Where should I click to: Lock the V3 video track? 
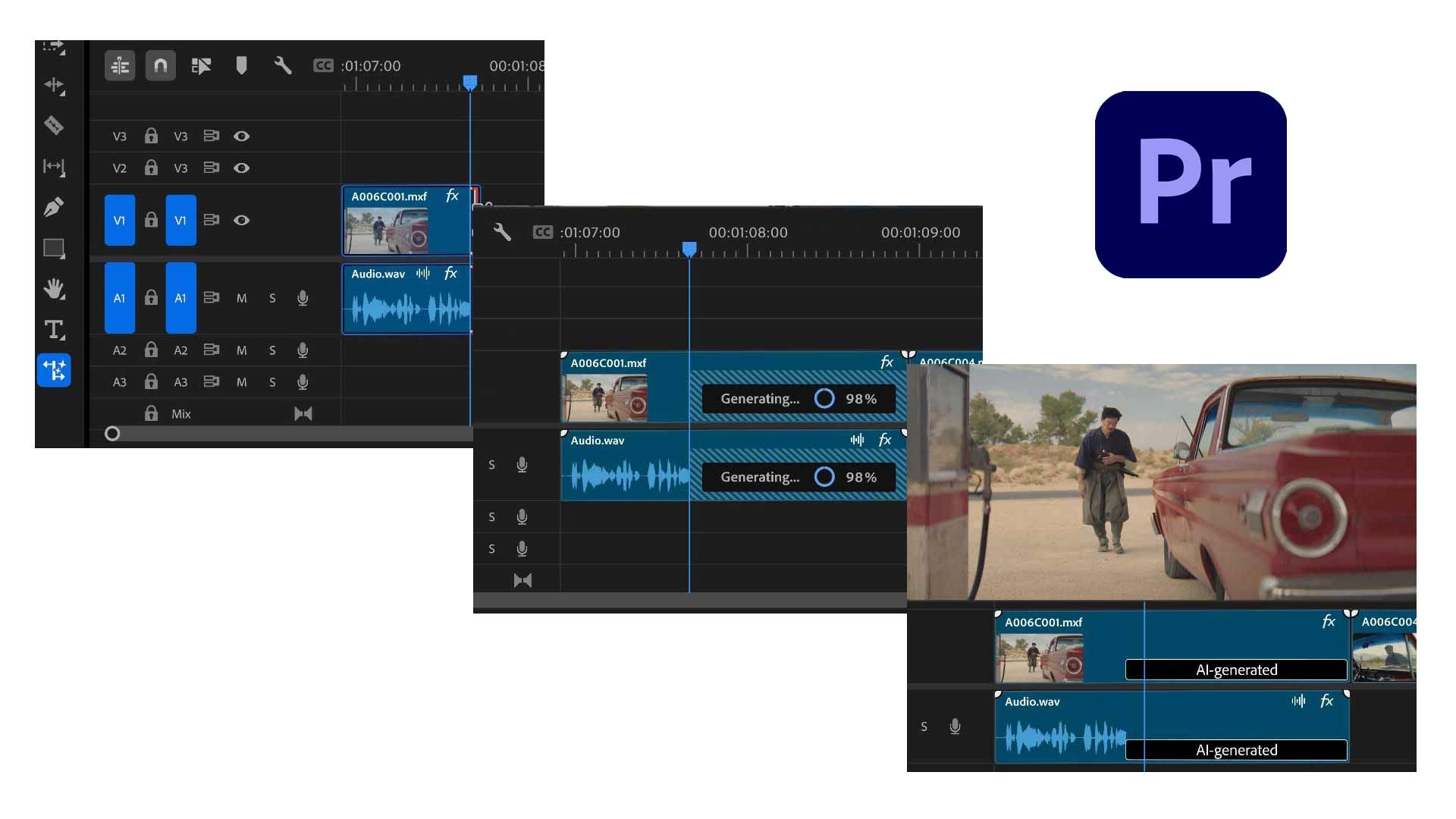point(151,136)
